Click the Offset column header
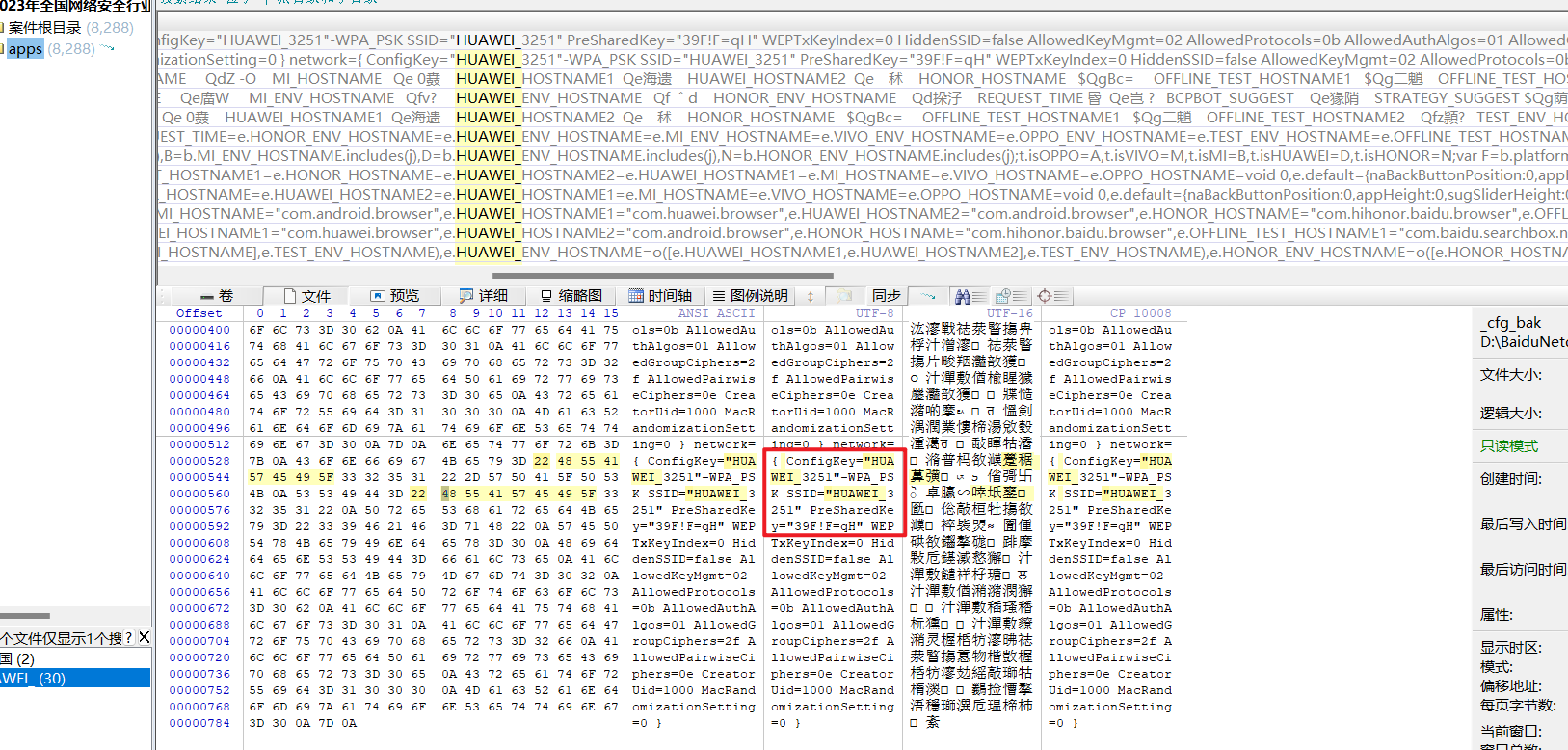Screen dimensions: 1568x750 pos(199,313)
